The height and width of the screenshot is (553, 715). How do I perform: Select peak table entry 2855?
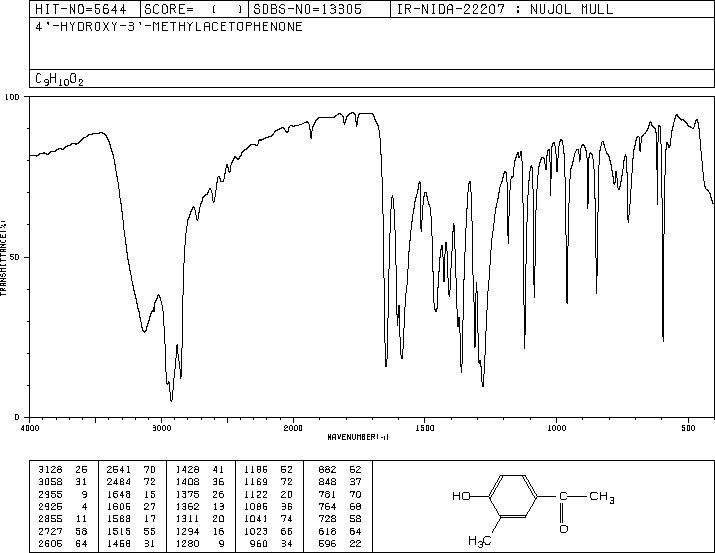(50, 519)
